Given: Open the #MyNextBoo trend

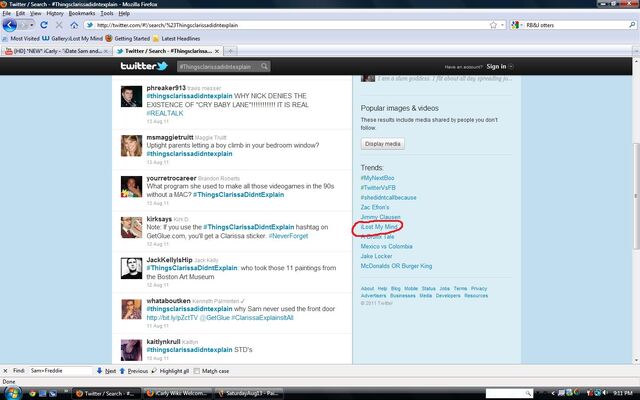Looking at the screenshot, I should click(377, 178).
